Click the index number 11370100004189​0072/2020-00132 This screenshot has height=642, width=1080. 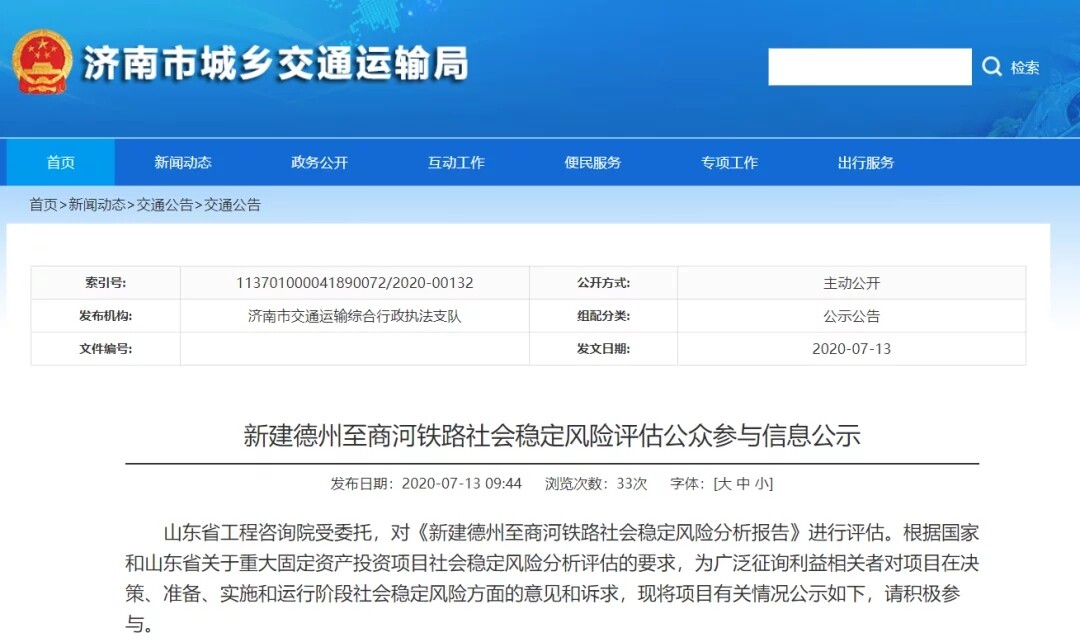pos(355,283)
